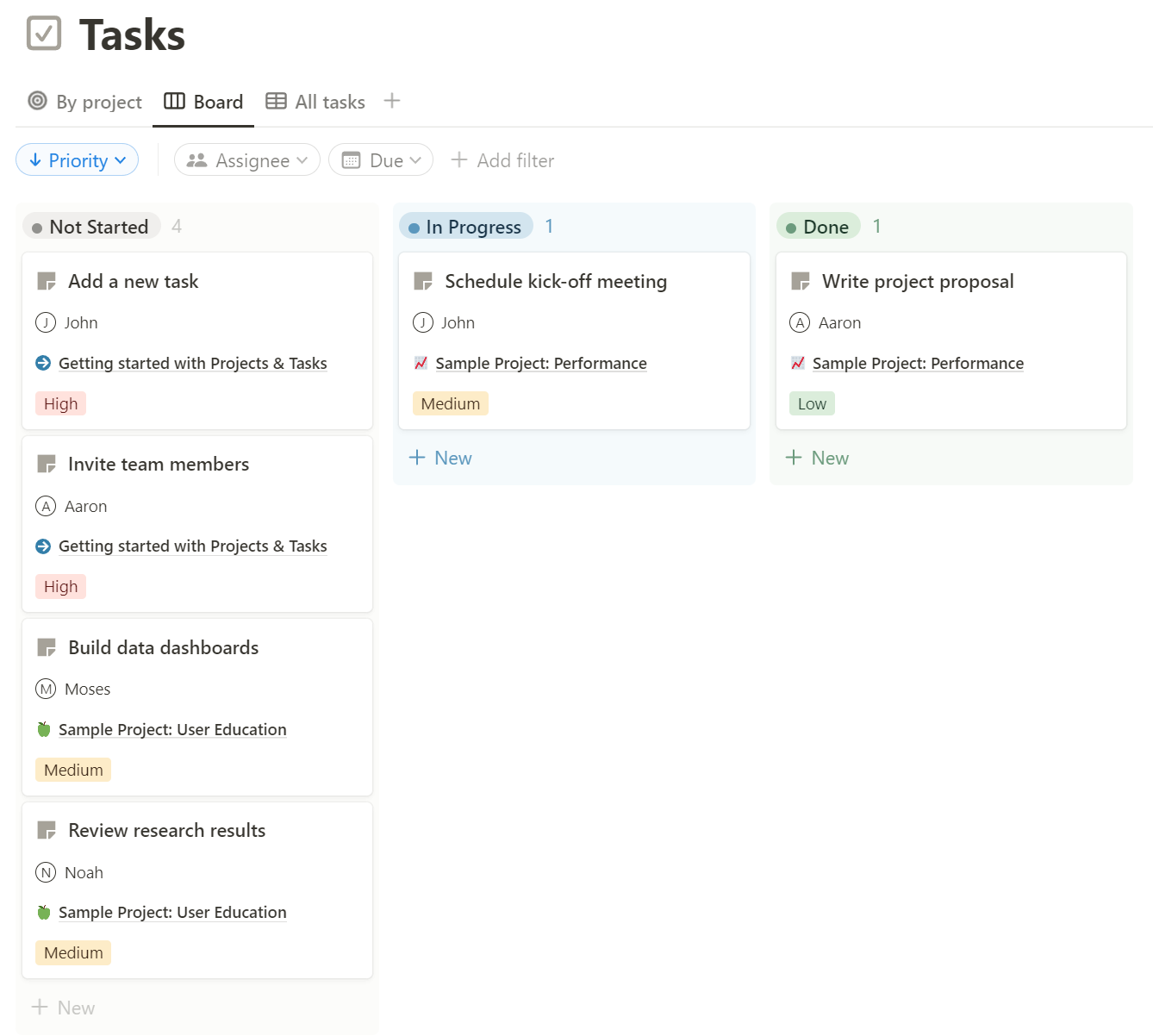Click John's avatar on Schedule kick-off meeting card
The image size is (1153, 1036).
click(x=423, y=322)
